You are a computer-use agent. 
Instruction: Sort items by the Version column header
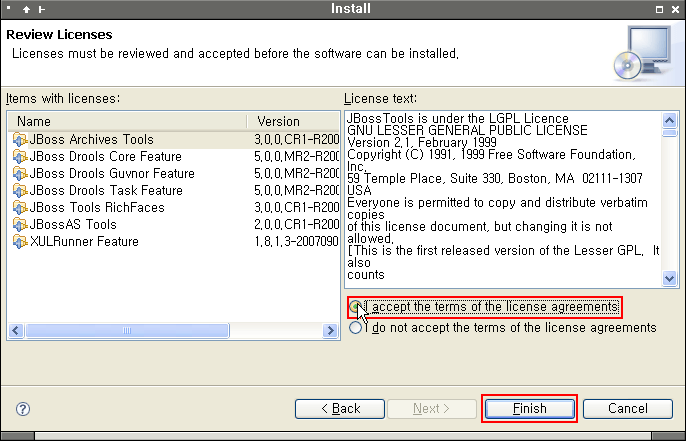pos(293,121)
